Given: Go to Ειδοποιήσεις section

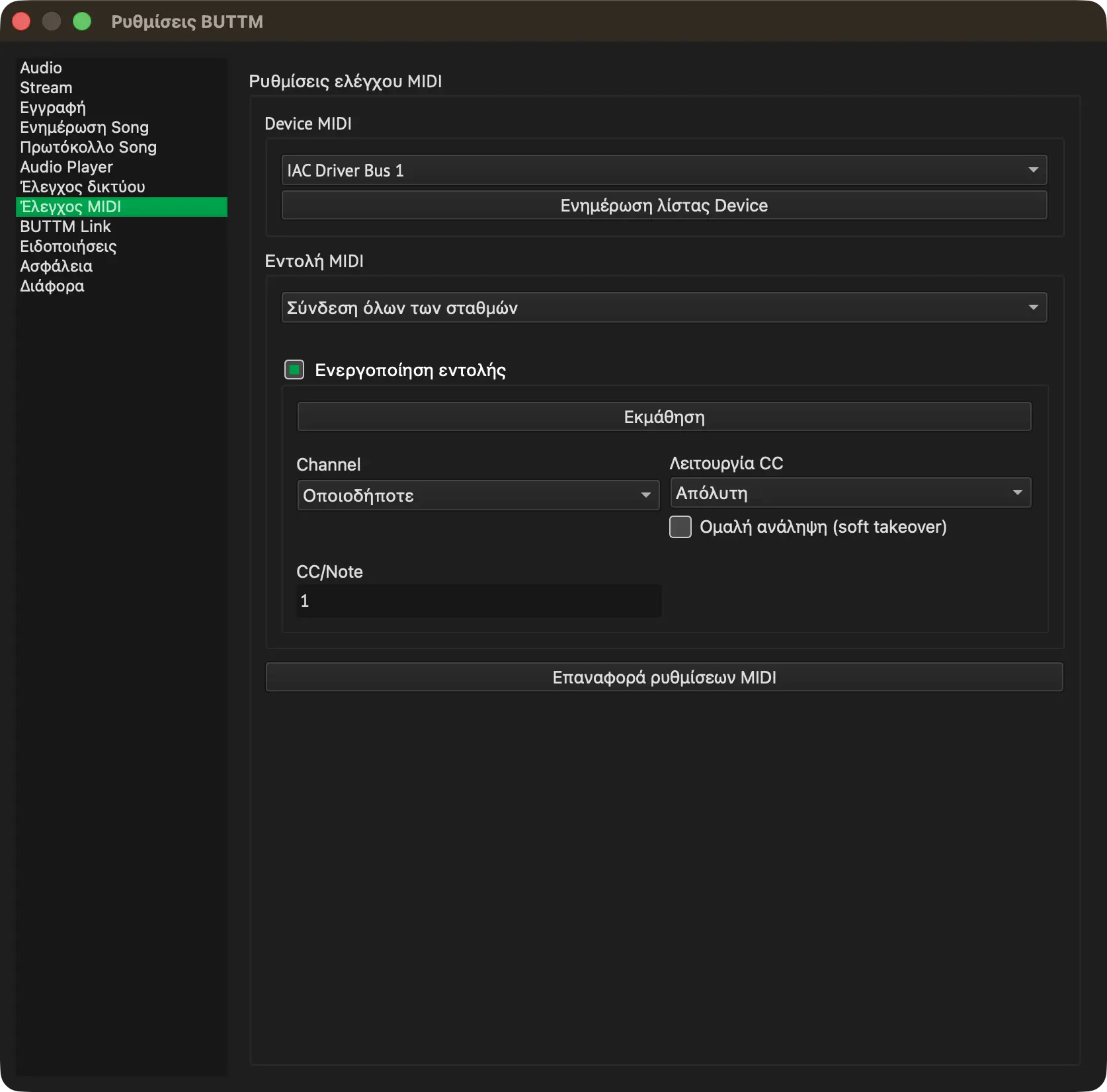Looking at the screenshot, I should (122, 247).
